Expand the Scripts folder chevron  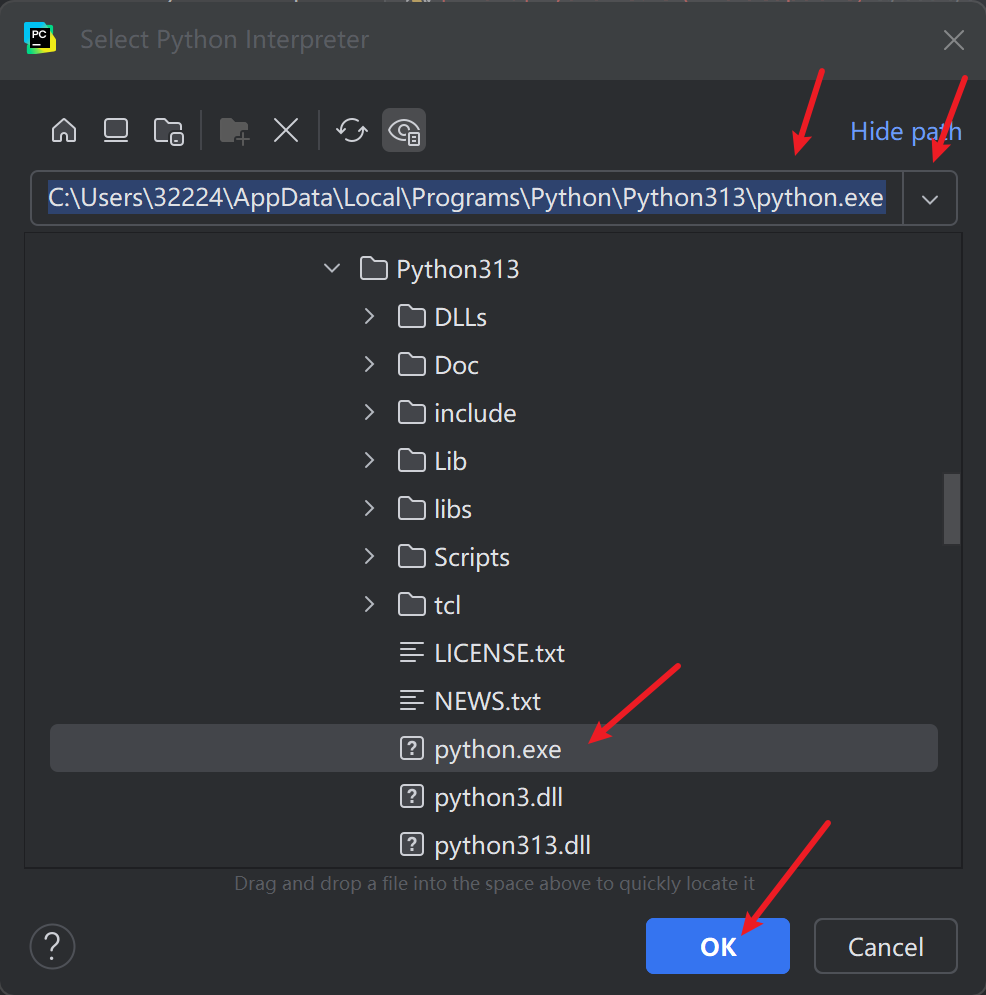click(370, 557)
